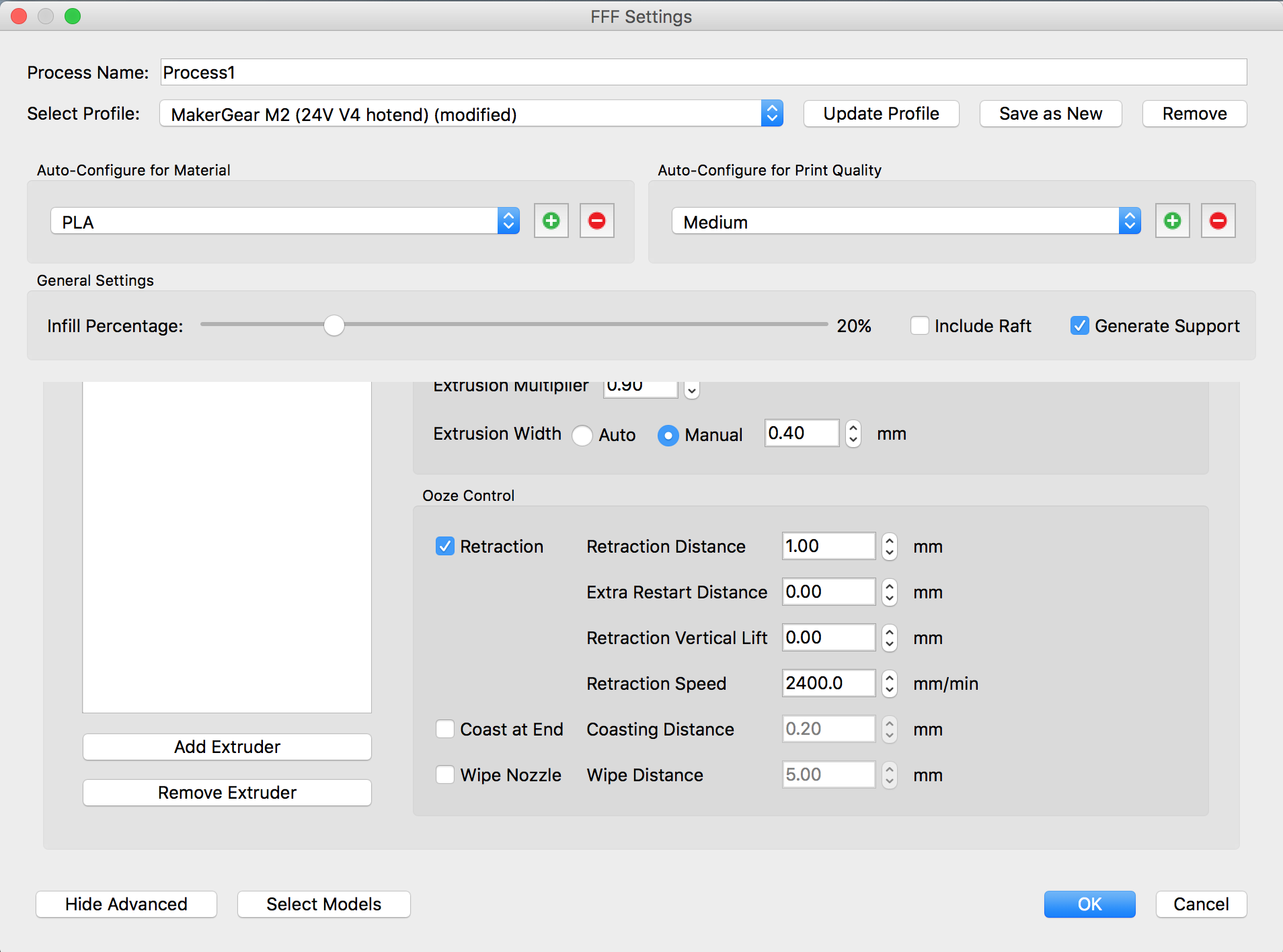Click Extrusion Width stepper arrows
This screenshot has width=1283, height=952.
click(853, 434)
